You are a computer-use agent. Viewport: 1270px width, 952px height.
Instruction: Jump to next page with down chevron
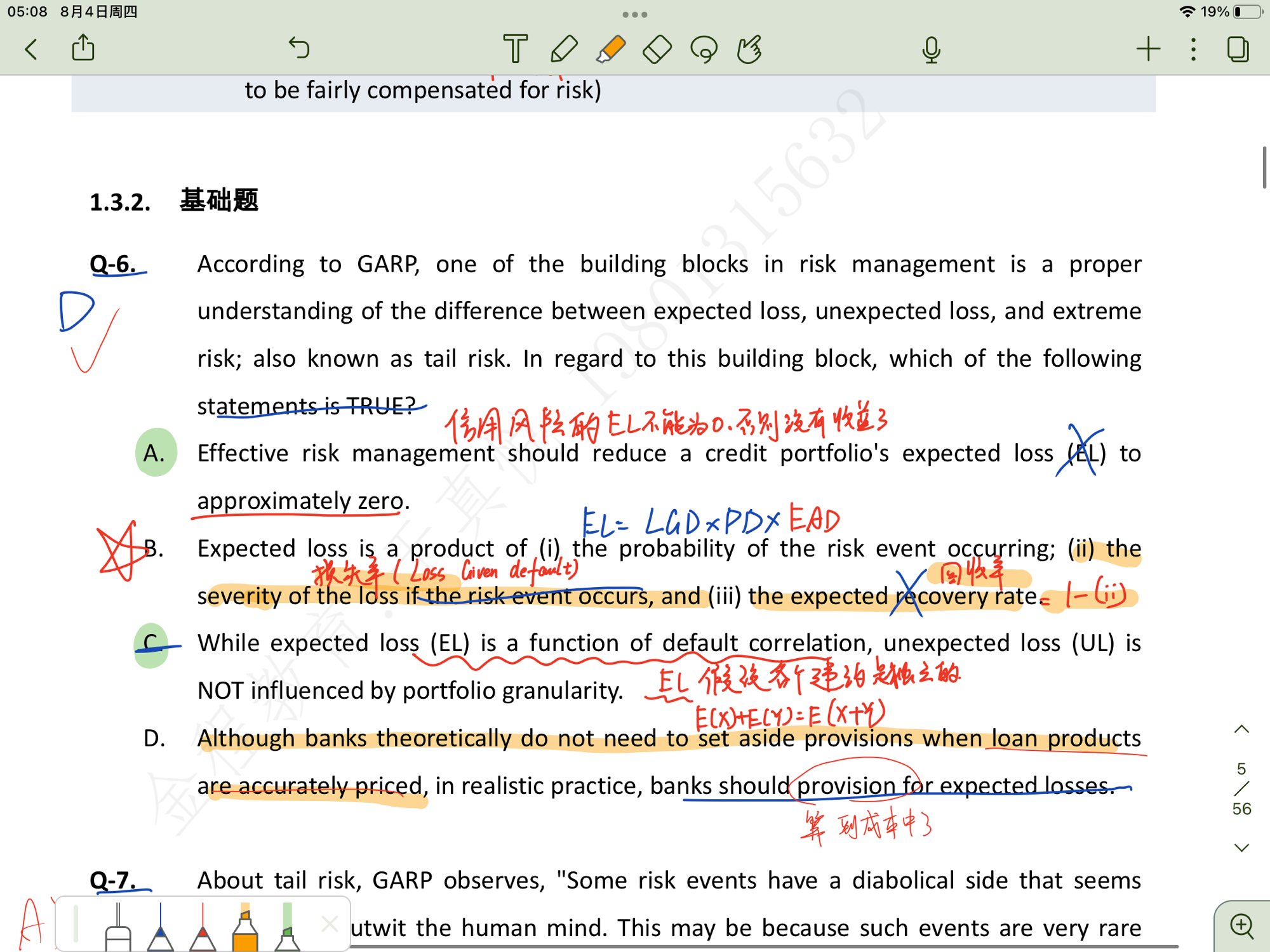pyautogui.click(x=1241, y=847)
